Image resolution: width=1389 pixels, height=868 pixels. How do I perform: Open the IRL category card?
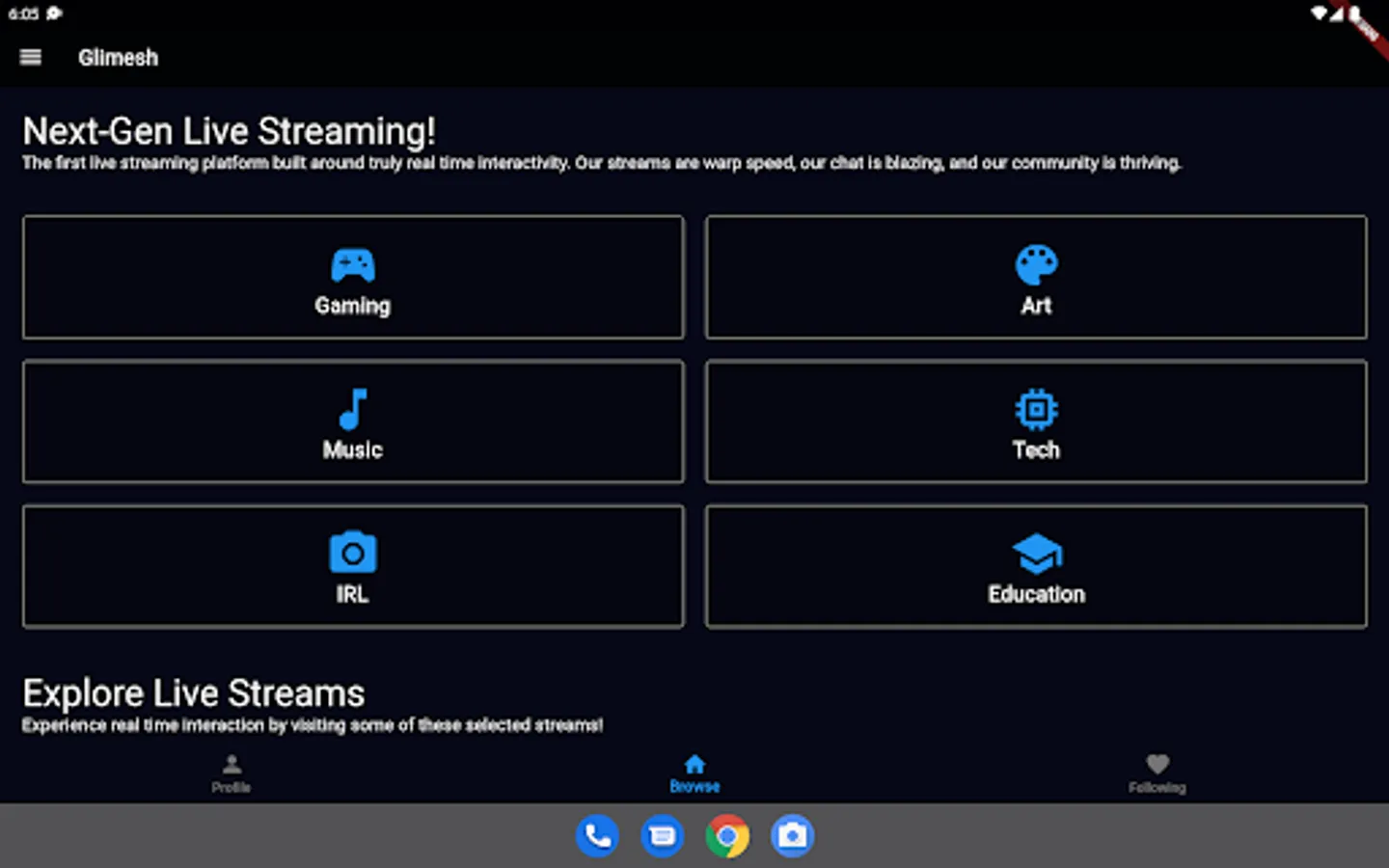(353, 566)
